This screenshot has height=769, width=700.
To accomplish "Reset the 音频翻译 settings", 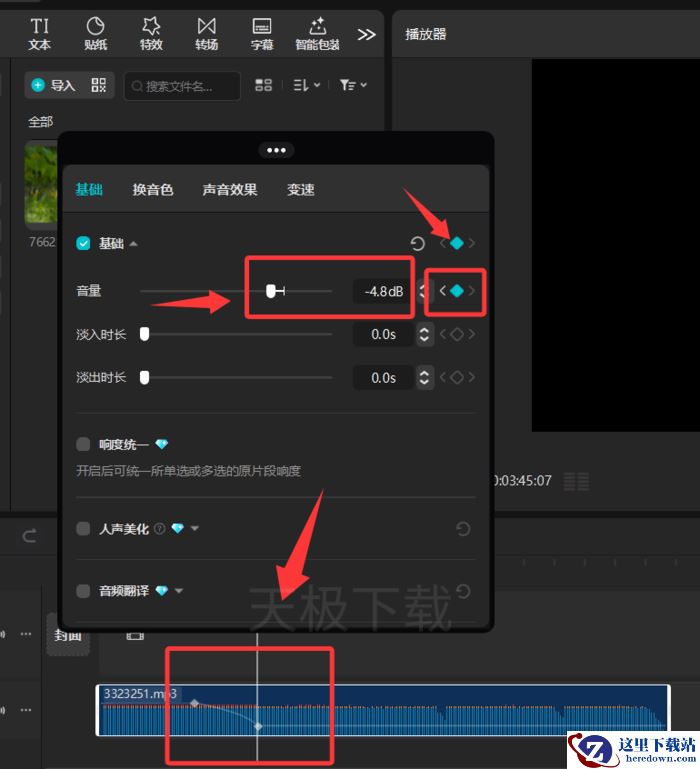I will 463,591.
